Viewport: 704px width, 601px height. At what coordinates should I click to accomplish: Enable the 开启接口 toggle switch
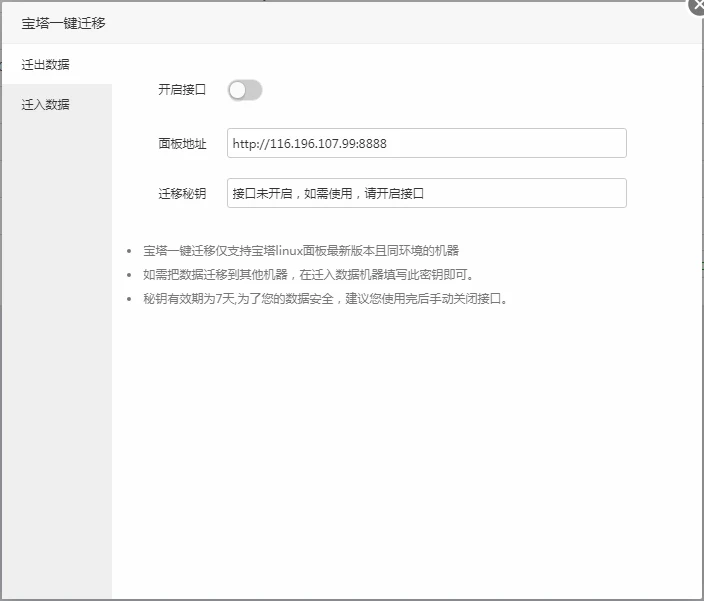245,90
